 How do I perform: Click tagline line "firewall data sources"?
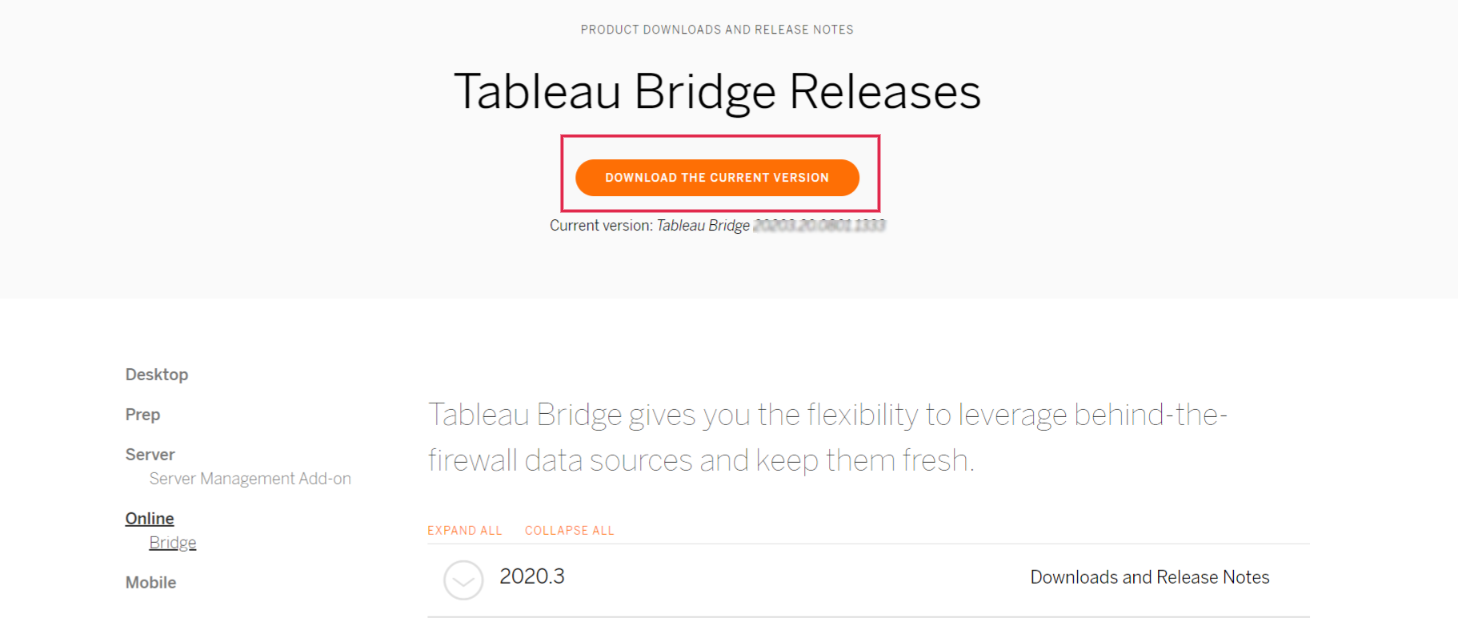(x=700, y=460)
